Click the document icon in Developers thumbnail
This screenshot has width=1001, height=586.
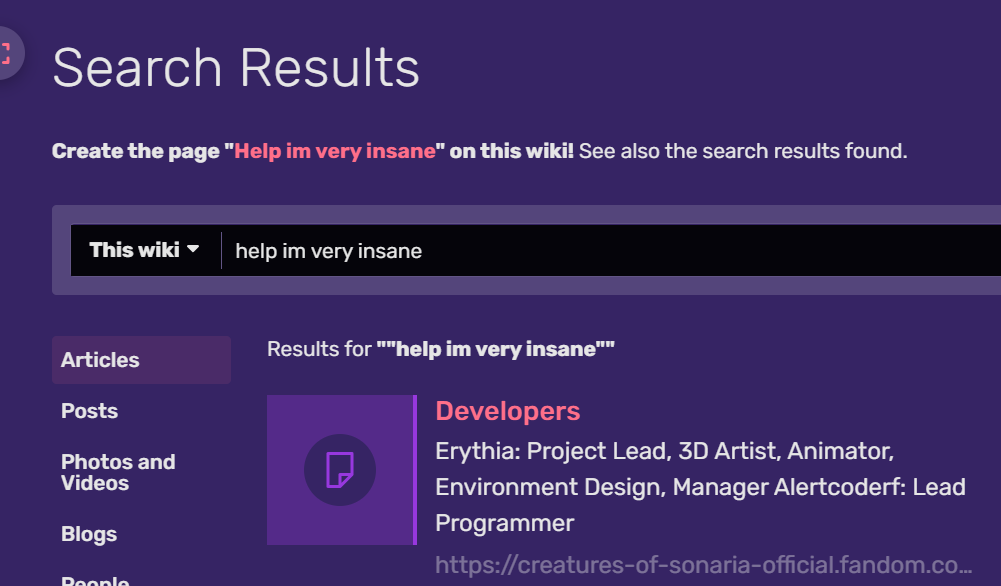coord(340,469)
